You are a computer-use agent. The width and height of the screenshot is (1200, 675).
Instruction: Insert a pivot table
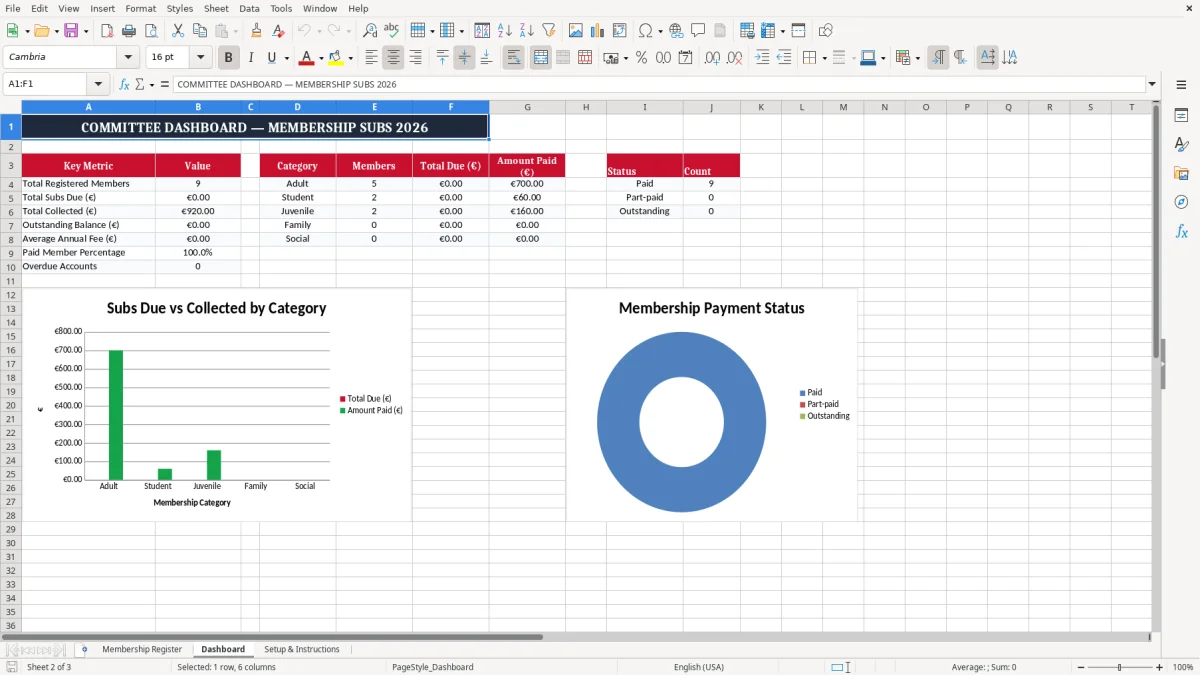pyautogui.click(x=619, y=31)
